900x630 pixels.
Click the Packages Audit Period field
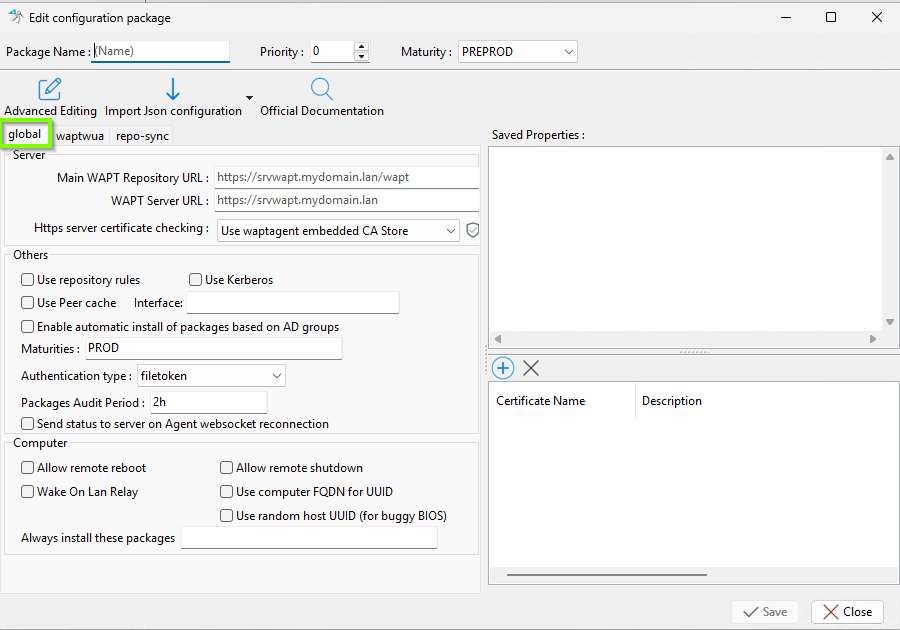pos(209,402)
